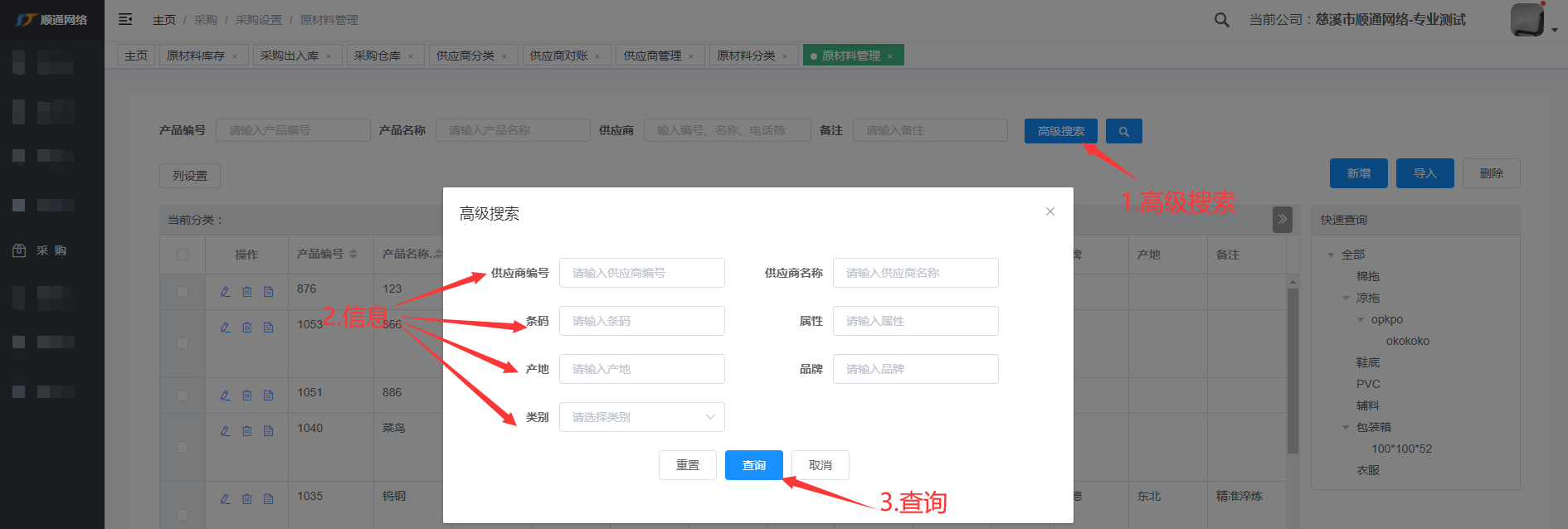Check the row checkbox for product 876
Screen dimensions: 1568x529
point(183,292)
